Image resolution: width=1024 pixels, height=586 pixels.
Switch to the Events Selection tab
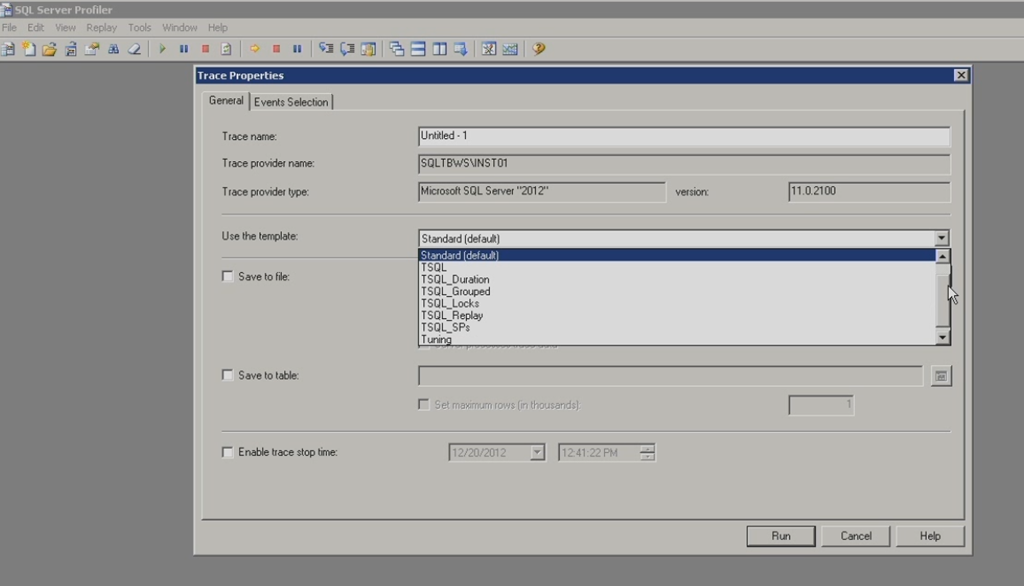coord(291,102)
